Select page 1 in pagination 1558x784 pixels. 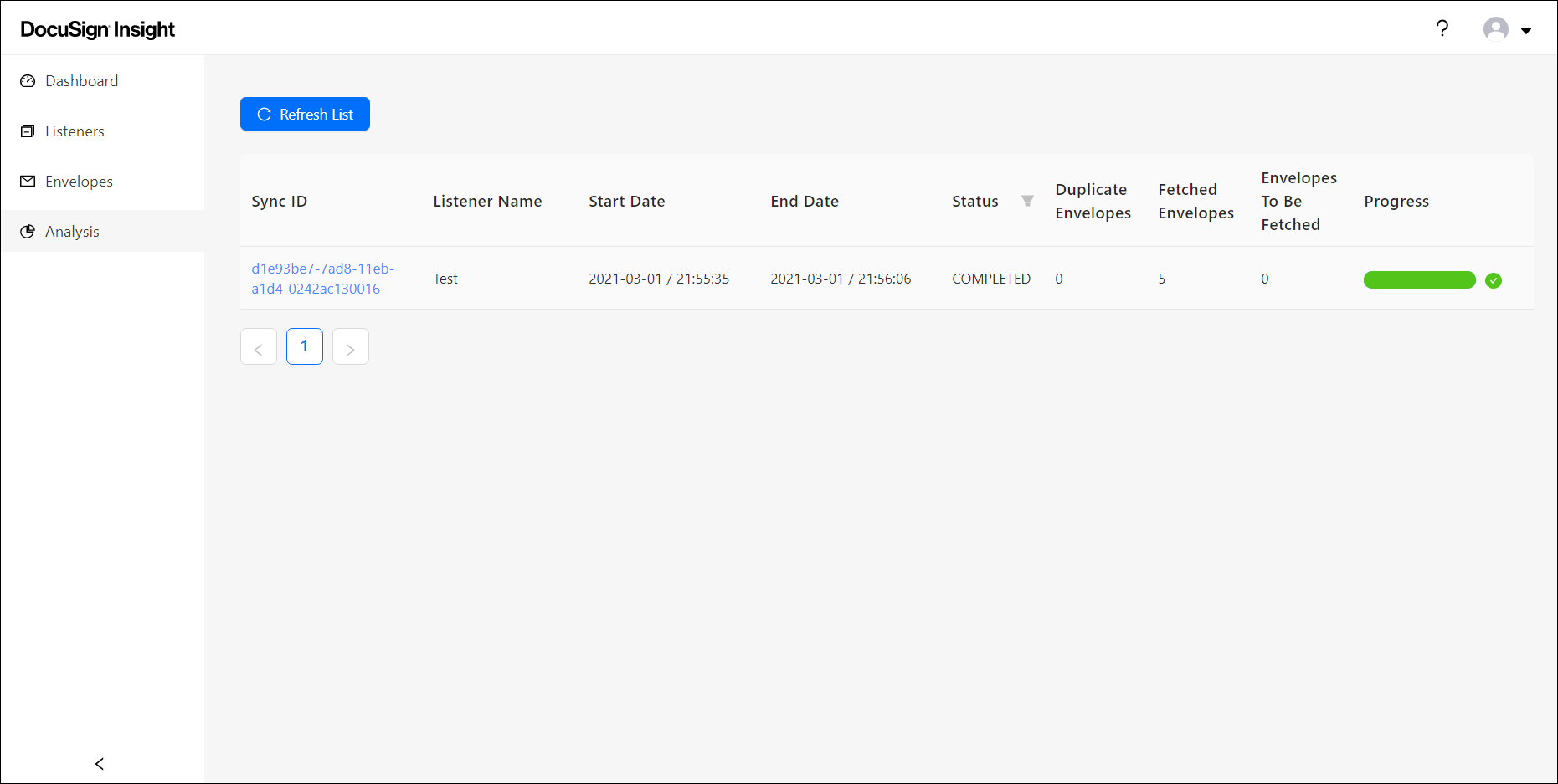305,346
